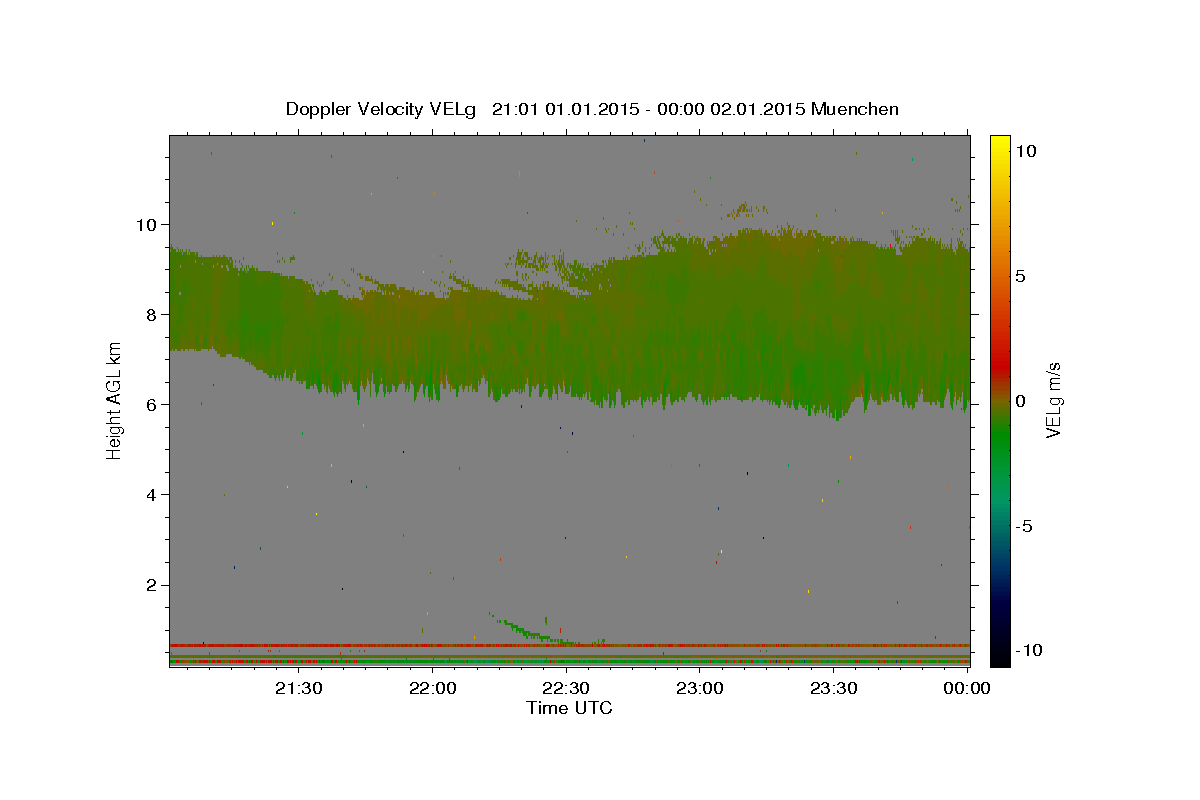1200x800 pixels.
Task: Click the 23:30 time axis tick label
Action: pyautogui.click(x=833, y=687)
